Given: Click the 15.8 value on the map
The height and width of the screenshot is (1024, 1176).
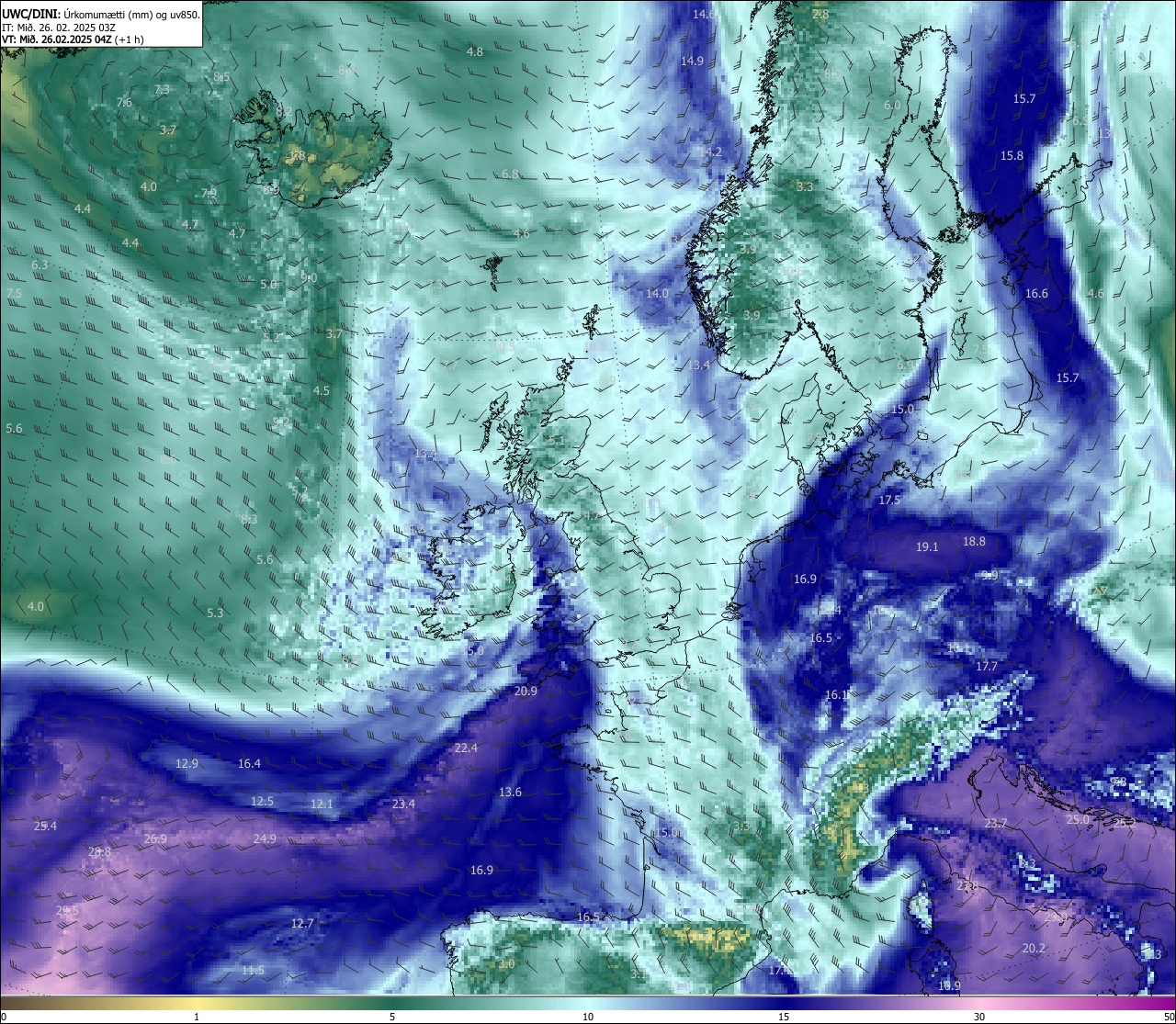Looking at the screenshot, I should (1012, 155).
